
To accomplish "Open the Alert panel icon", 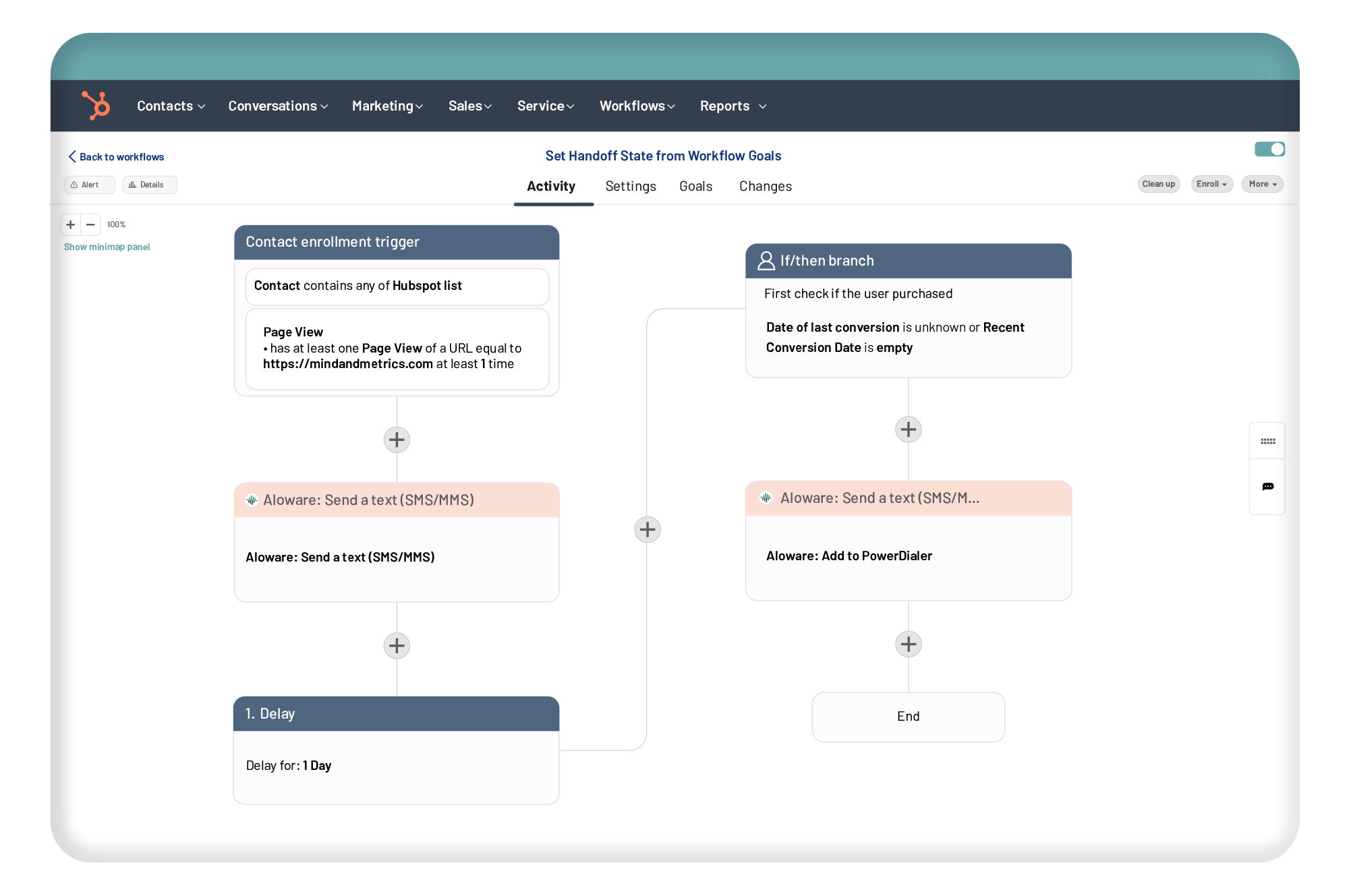I will tap(74, 184).
